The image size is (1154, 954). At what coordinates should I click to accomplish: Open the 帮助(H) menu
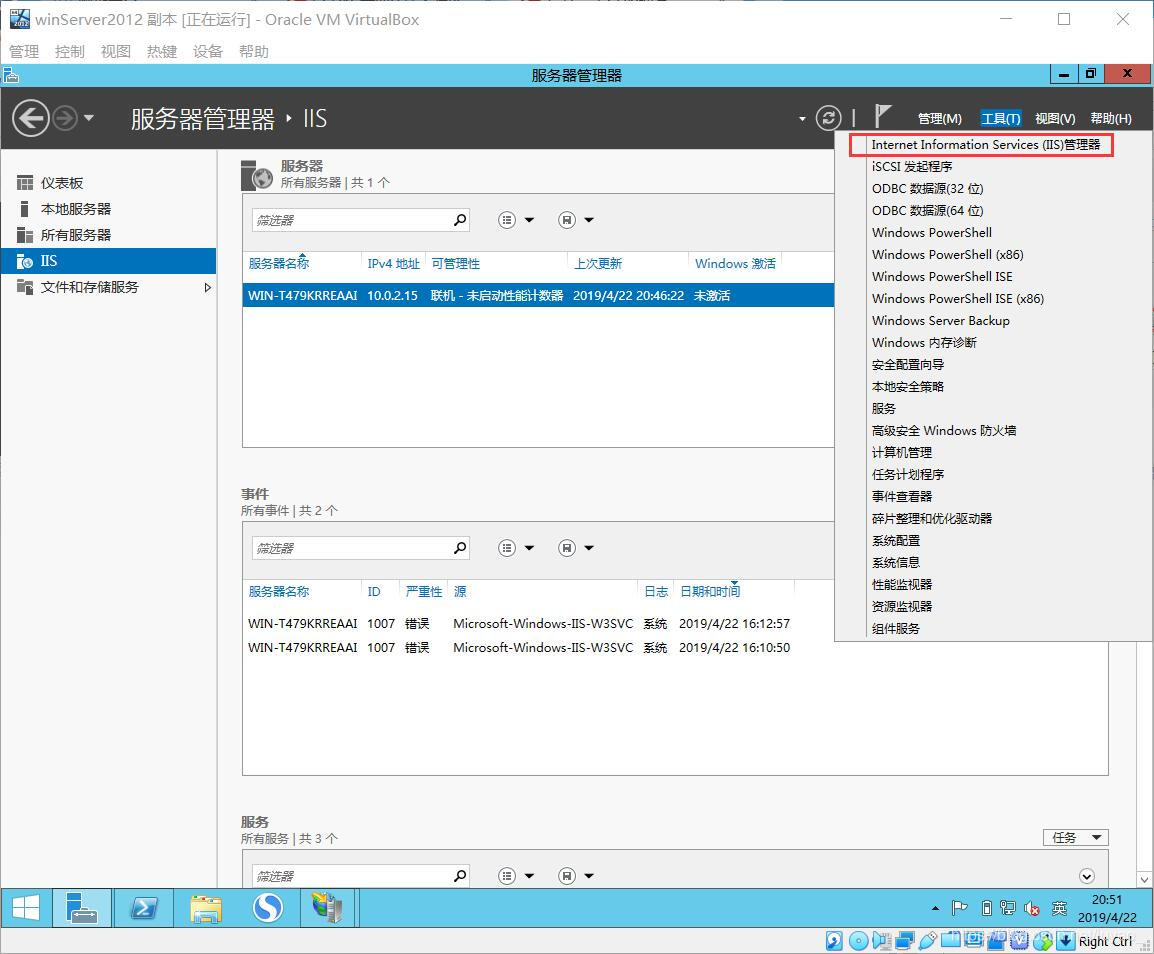pos(1111,119)
